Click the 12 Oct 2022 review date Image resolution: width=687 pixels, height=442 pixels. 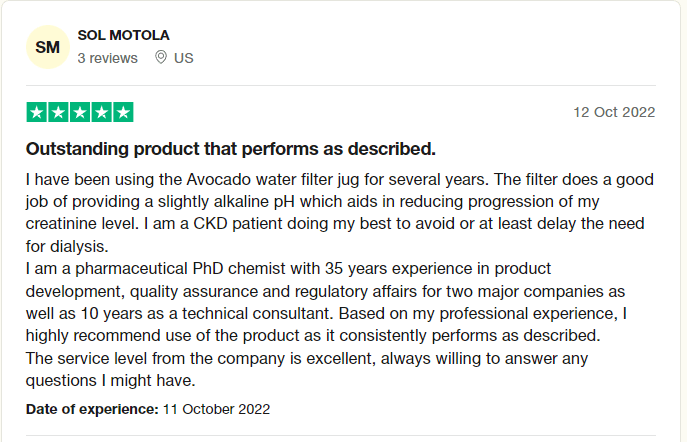[x=614, y=112]
